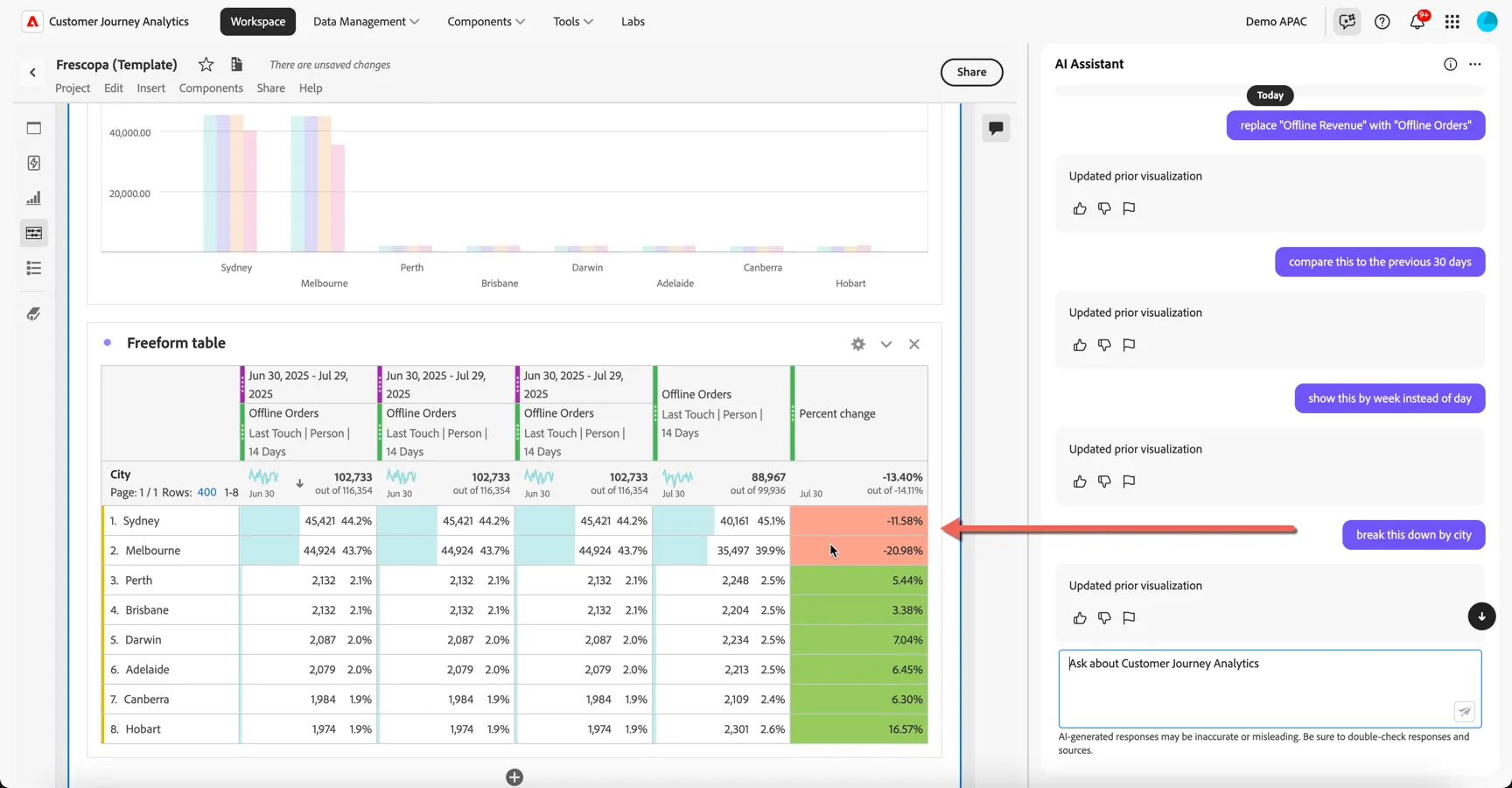
Task: Click the Share button
Action: pyautogui.click(x=971, y=72)
